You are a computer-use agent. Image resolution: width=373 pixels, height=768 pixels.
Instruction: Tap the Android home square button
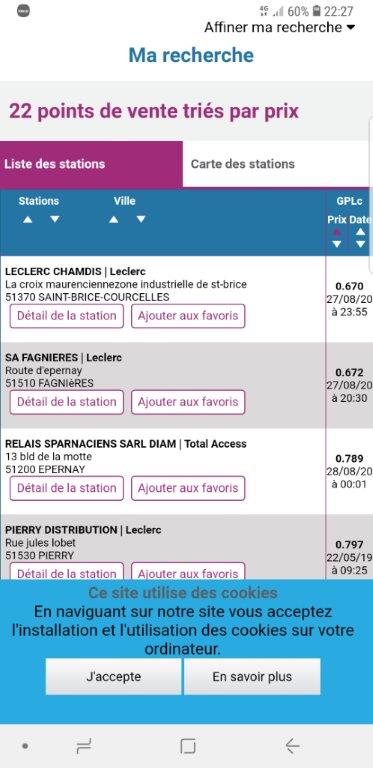coord(188,746)
